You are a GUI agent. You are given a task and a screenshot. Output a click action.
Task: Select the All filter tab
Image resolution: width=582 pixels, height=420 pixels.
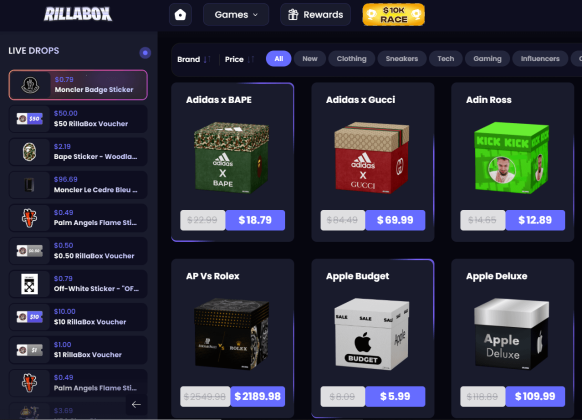pos(279,59)
